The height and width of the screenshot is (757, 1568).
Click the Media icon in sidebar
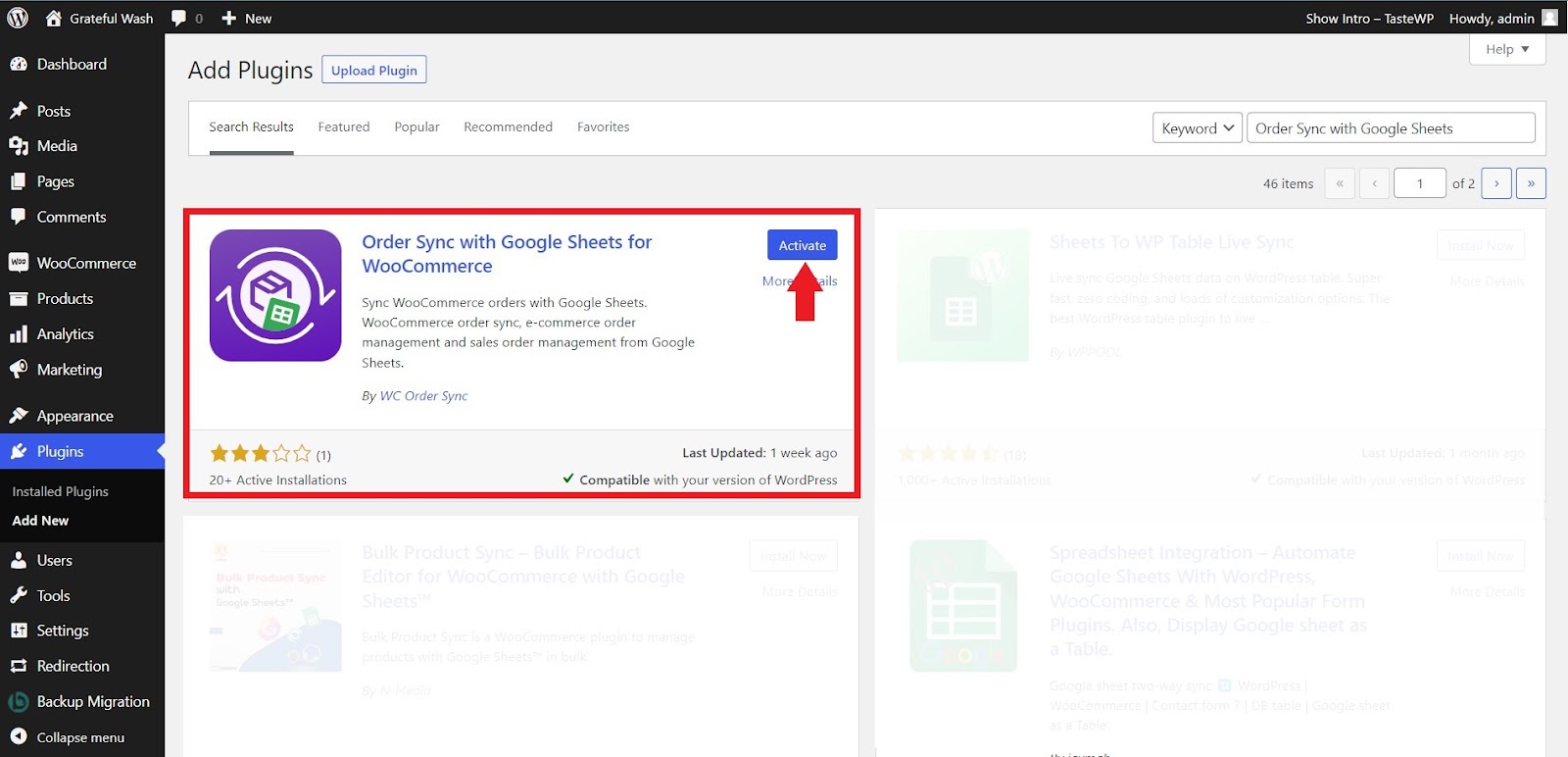(x=19, y=146)
